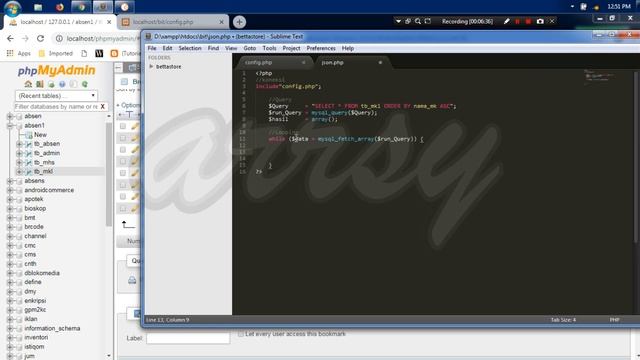This screenshot has height=360, width=640.
Task: Open Sublime Selection menu
Action: click(x=190, y=48)
